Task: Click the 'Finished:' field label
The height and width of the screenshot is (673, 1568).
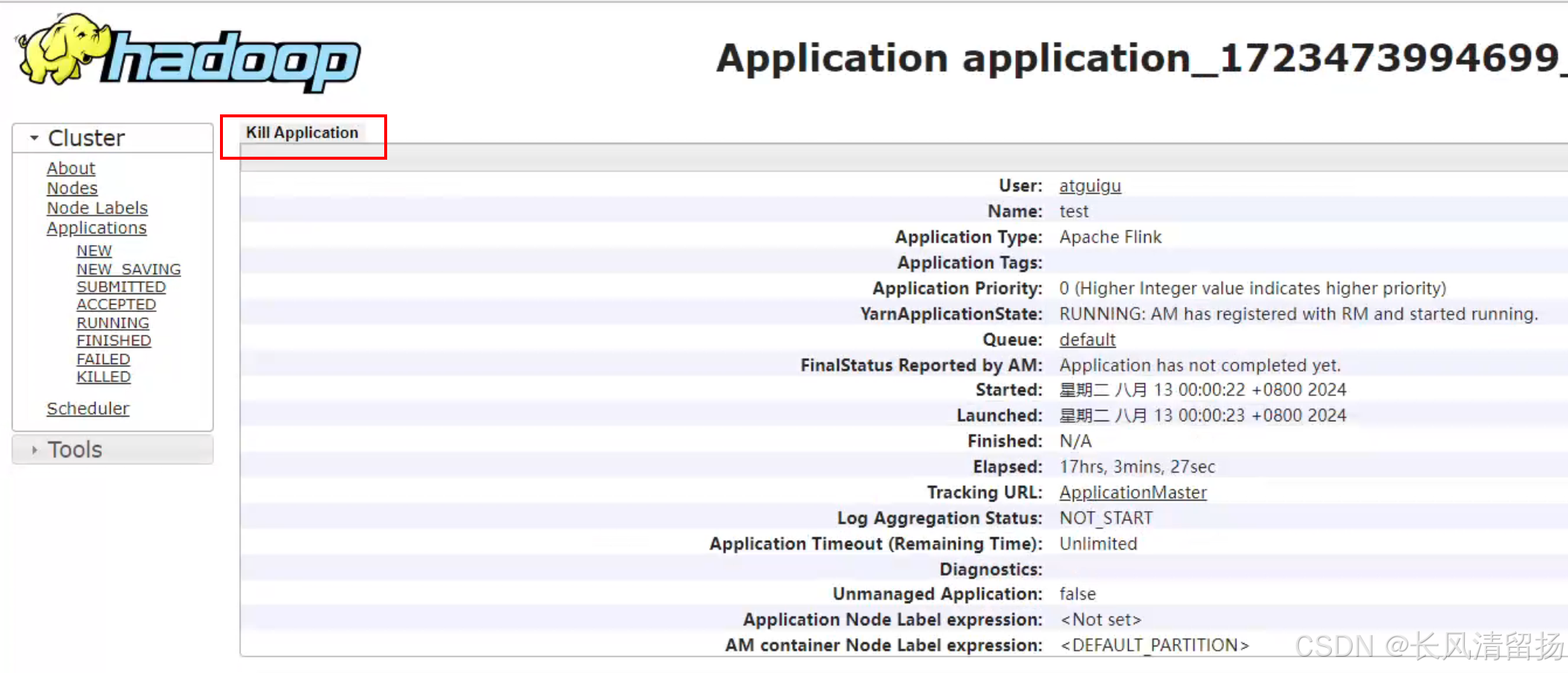Action: point(1005,442)
